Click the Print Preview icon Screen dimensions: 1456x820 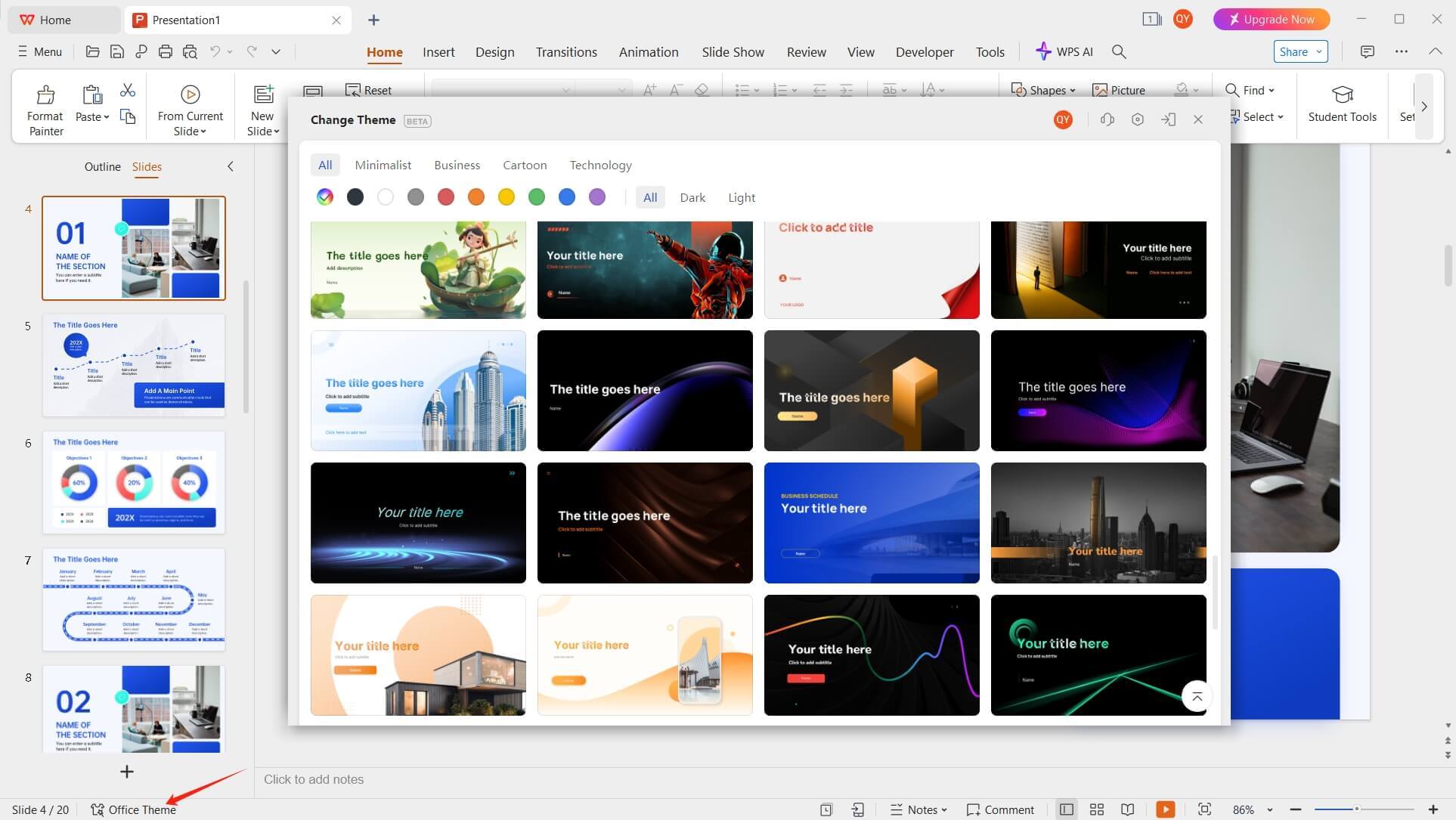click(x=190, y=51)
